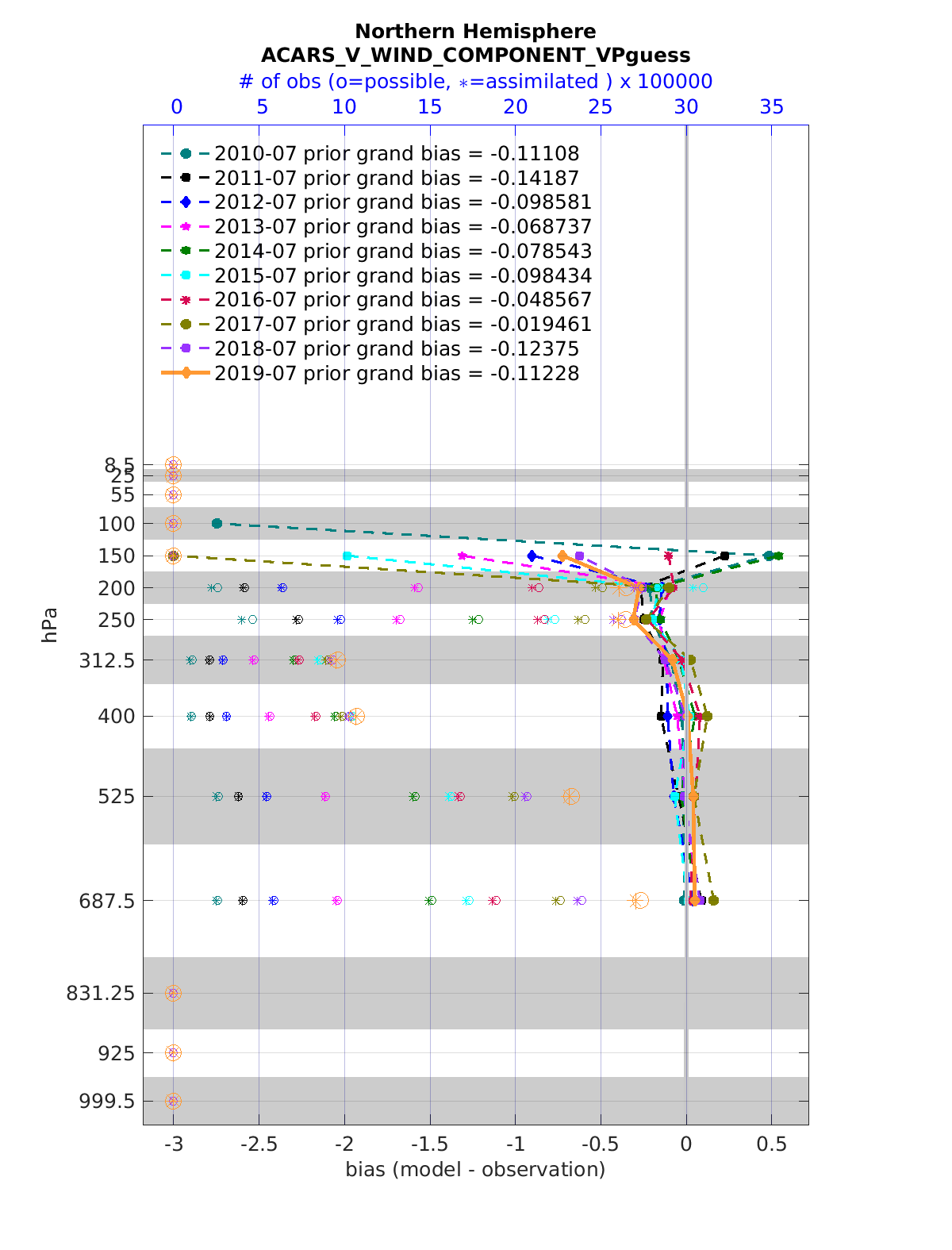Click the ACARS_V_WIND_COMPONENT_VPguess title text
Image resolution: width=952 pixels, height=1250 pixels.
point(475,55)
